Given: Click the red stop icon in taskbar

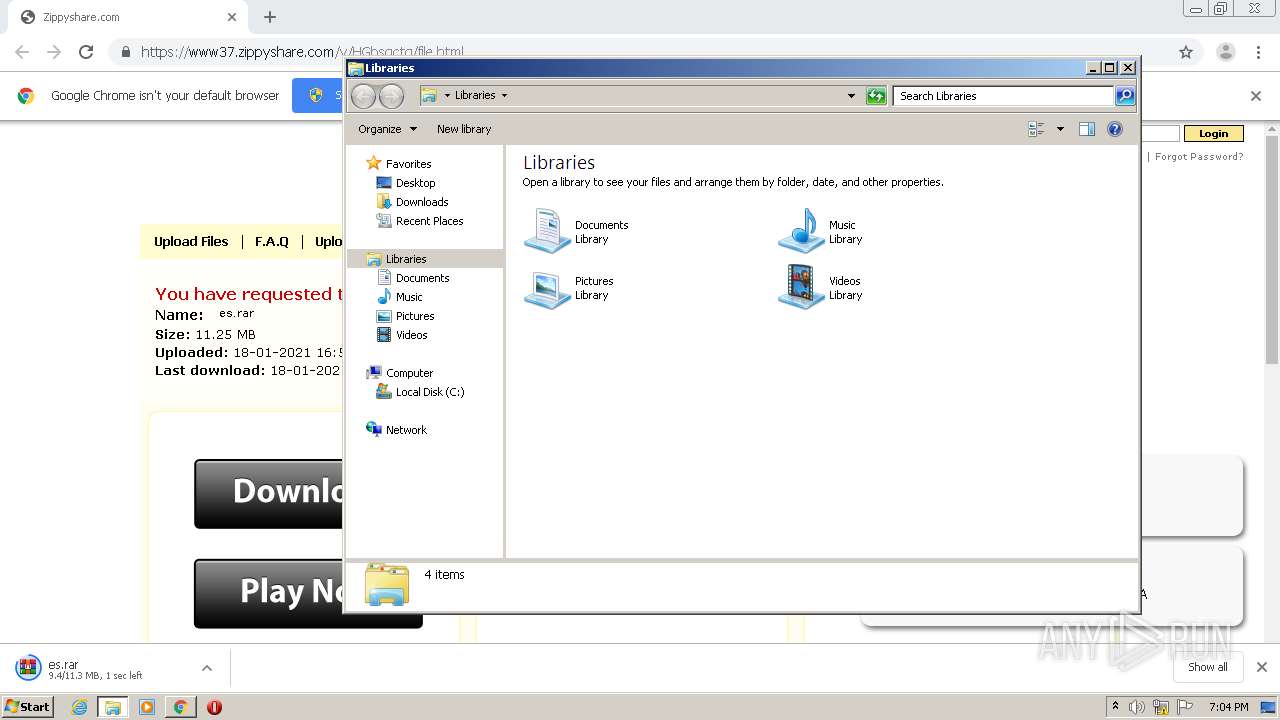Looking at the screenshot, I should coord(214,707).
